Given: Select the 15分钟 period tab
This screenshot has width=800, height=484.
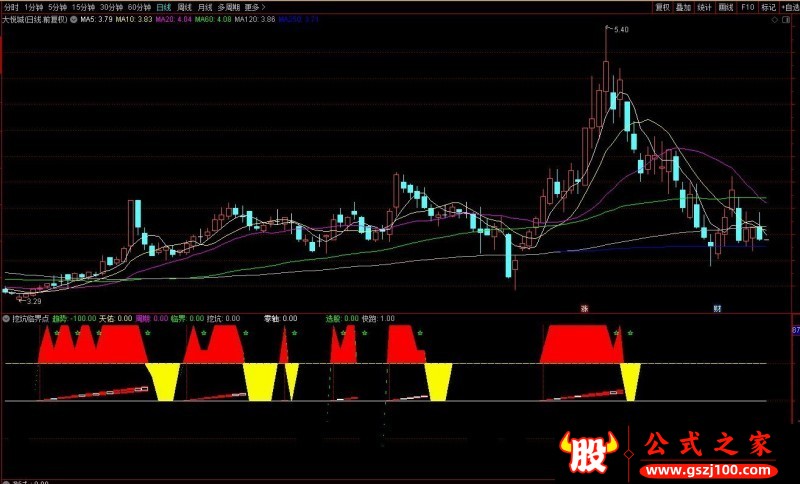Looking at the screenshot, I should tap(83, 7).
